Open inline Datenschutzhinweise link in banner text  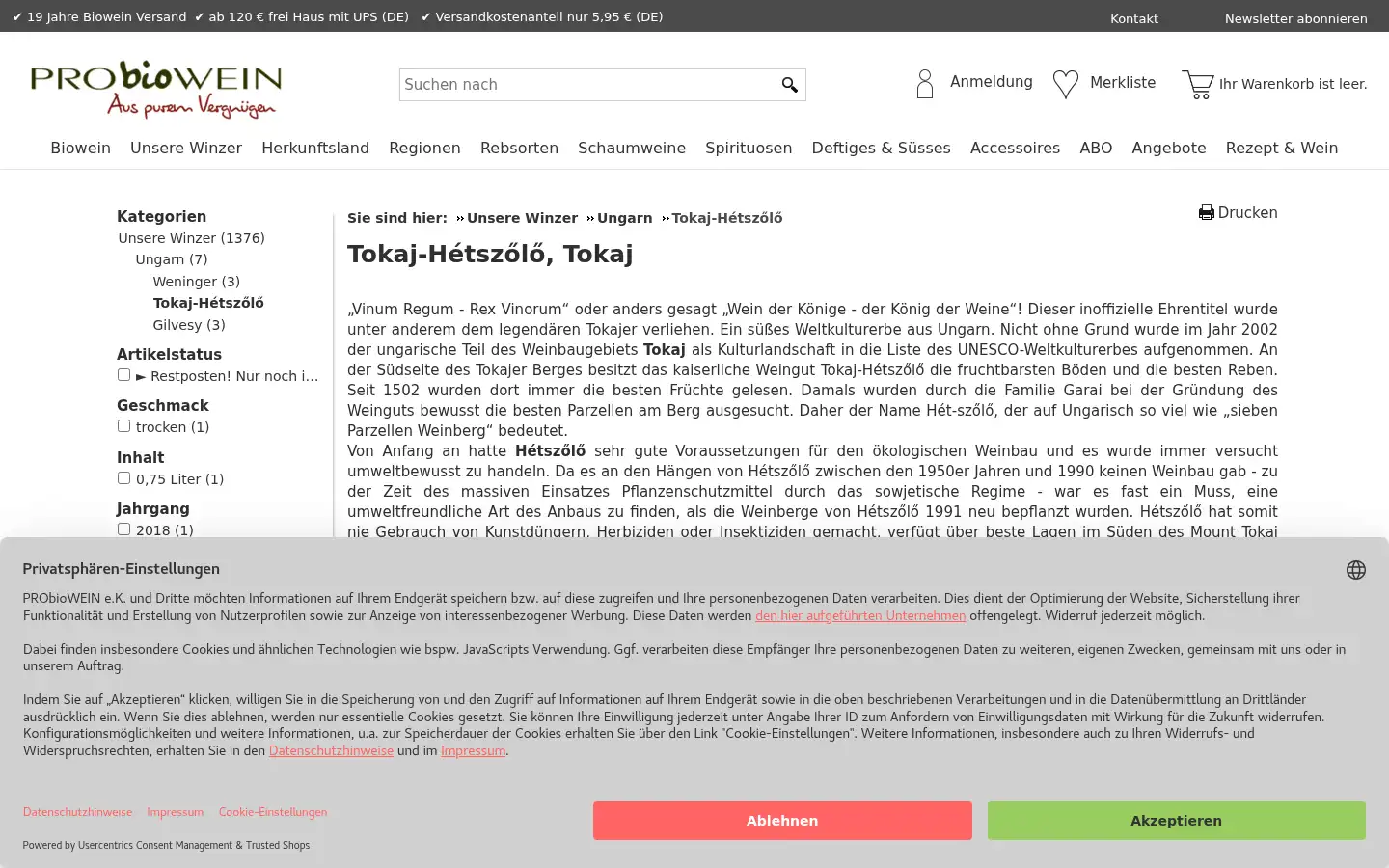[331, 751]
